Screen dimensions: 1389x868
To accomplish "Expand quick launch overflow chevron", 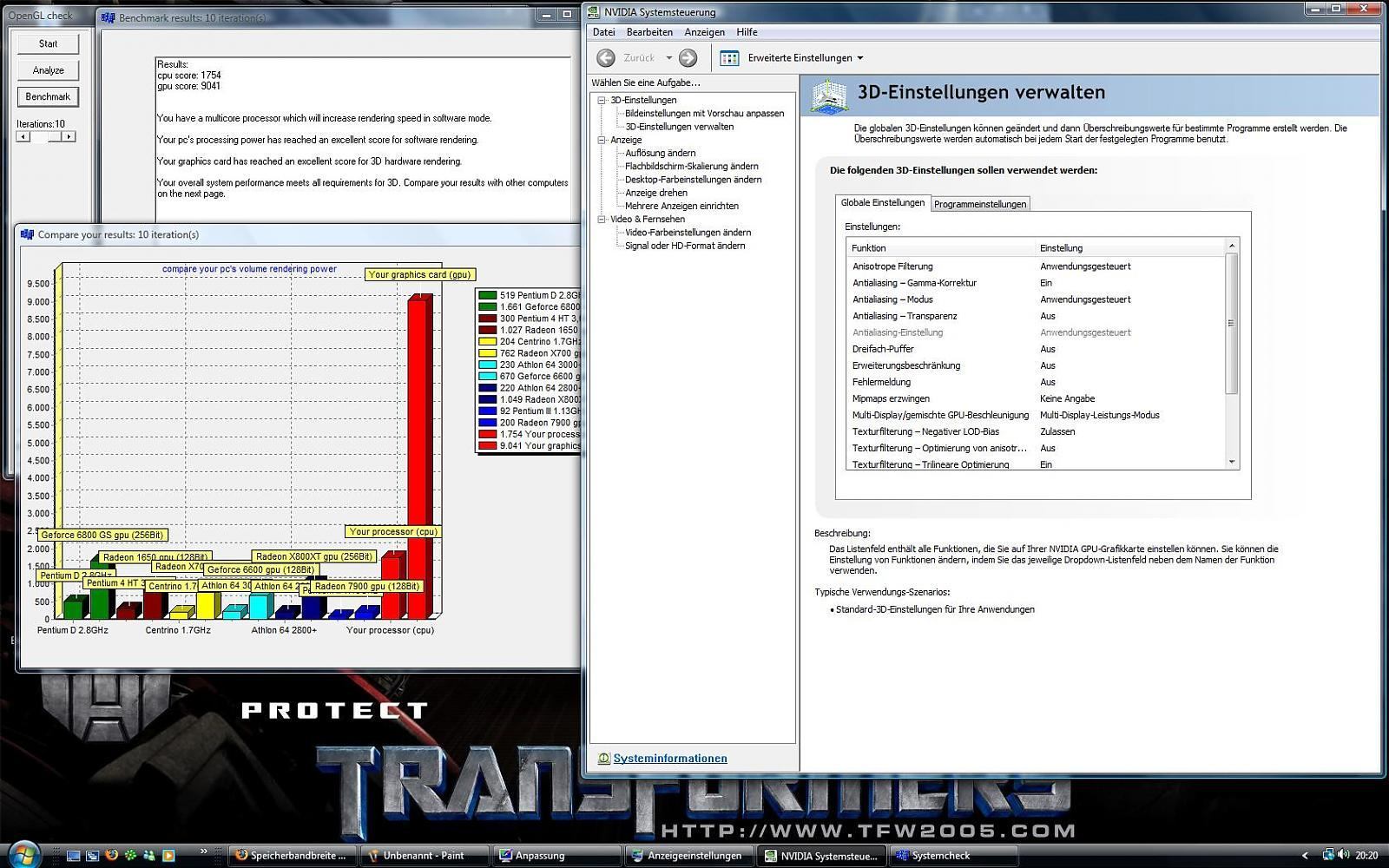I will pos(205,851).
